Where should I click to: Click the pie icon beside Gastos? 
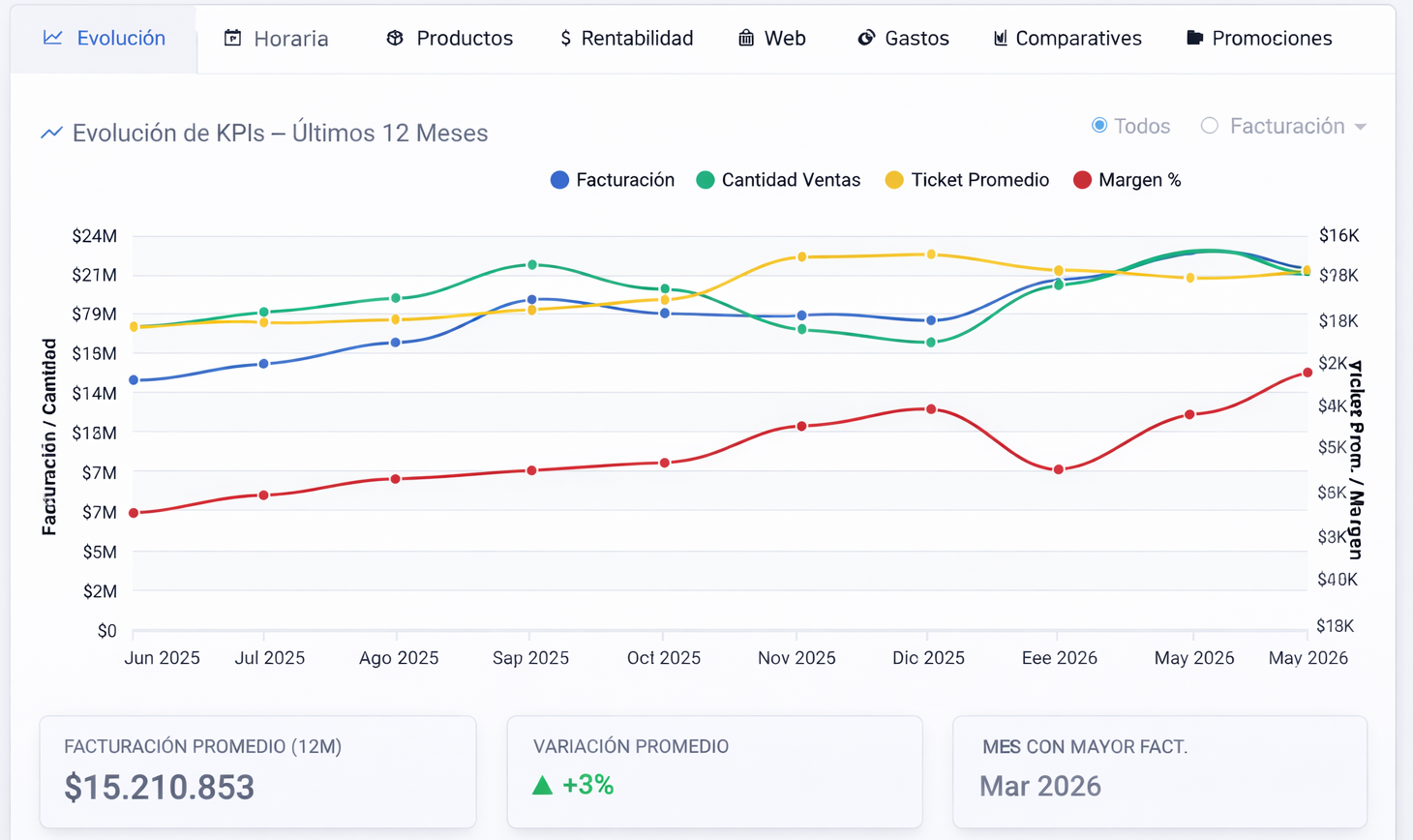(x=866, y=38)
